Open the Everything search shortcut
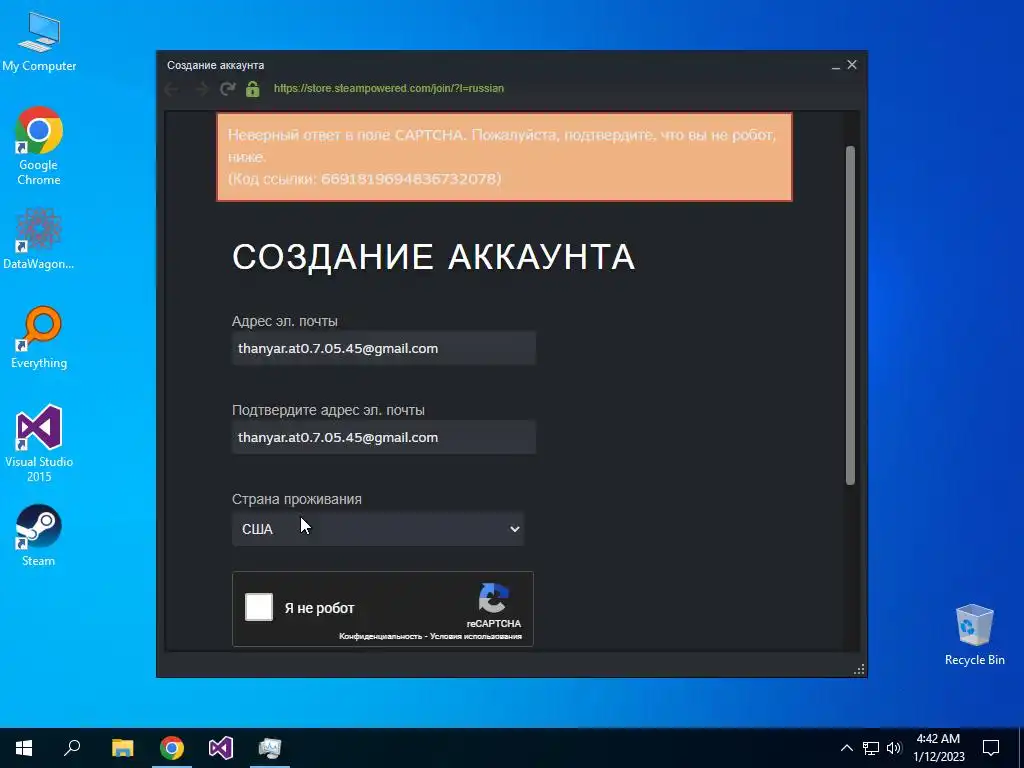 pyautogui.click(x=39, y=337)
